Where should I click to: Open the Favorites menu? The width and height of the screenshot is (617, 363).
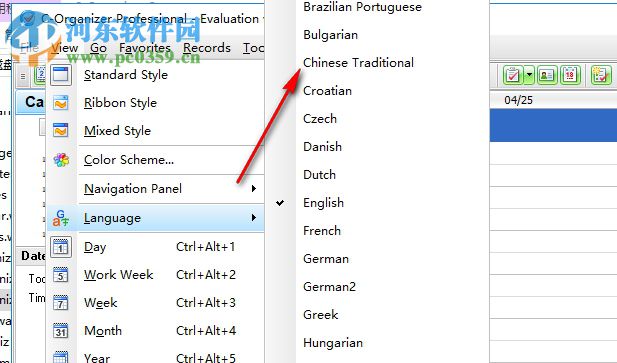145,48
